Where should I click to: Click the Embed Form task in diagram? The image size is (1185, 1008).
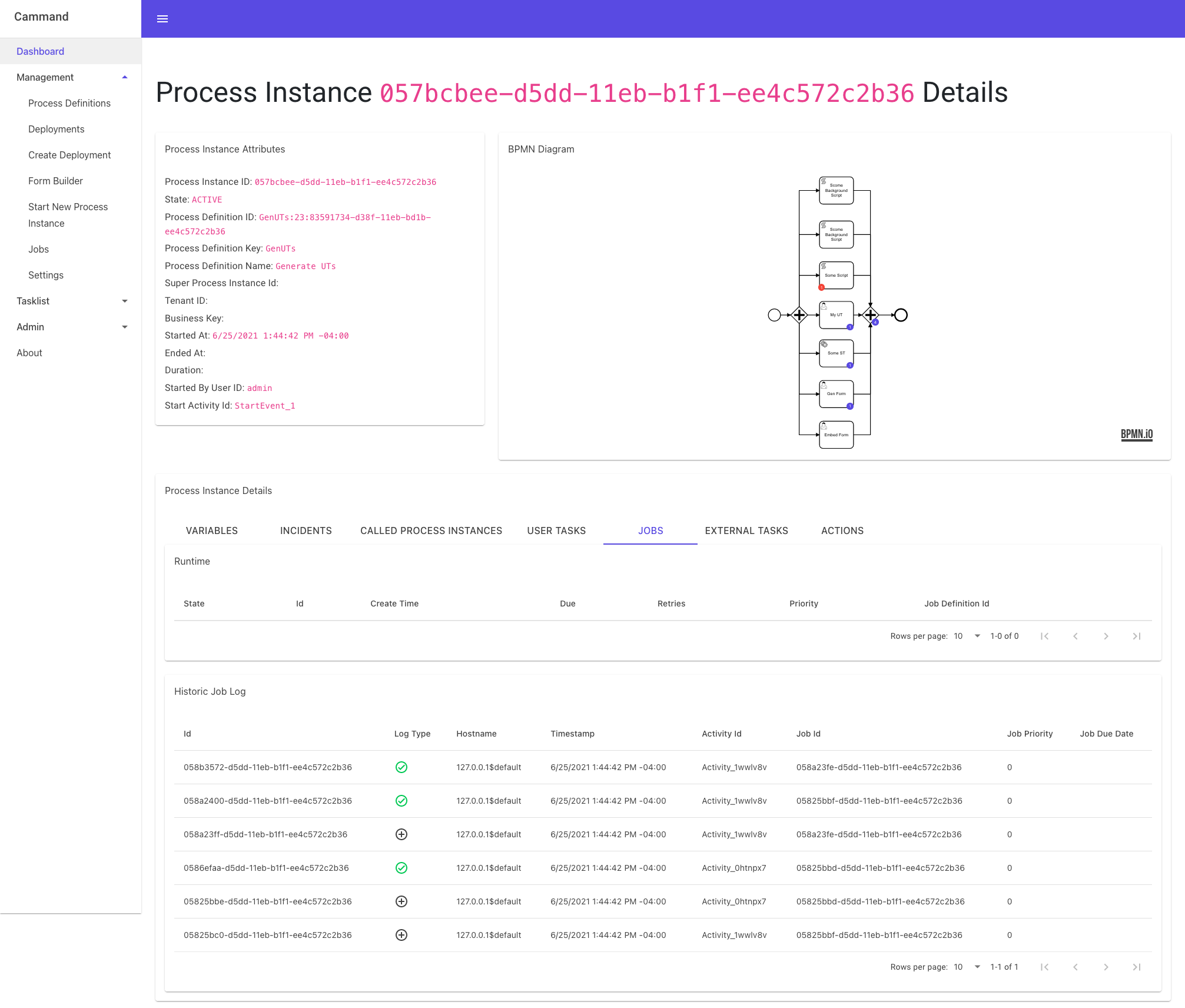click(x=836, y=435)
